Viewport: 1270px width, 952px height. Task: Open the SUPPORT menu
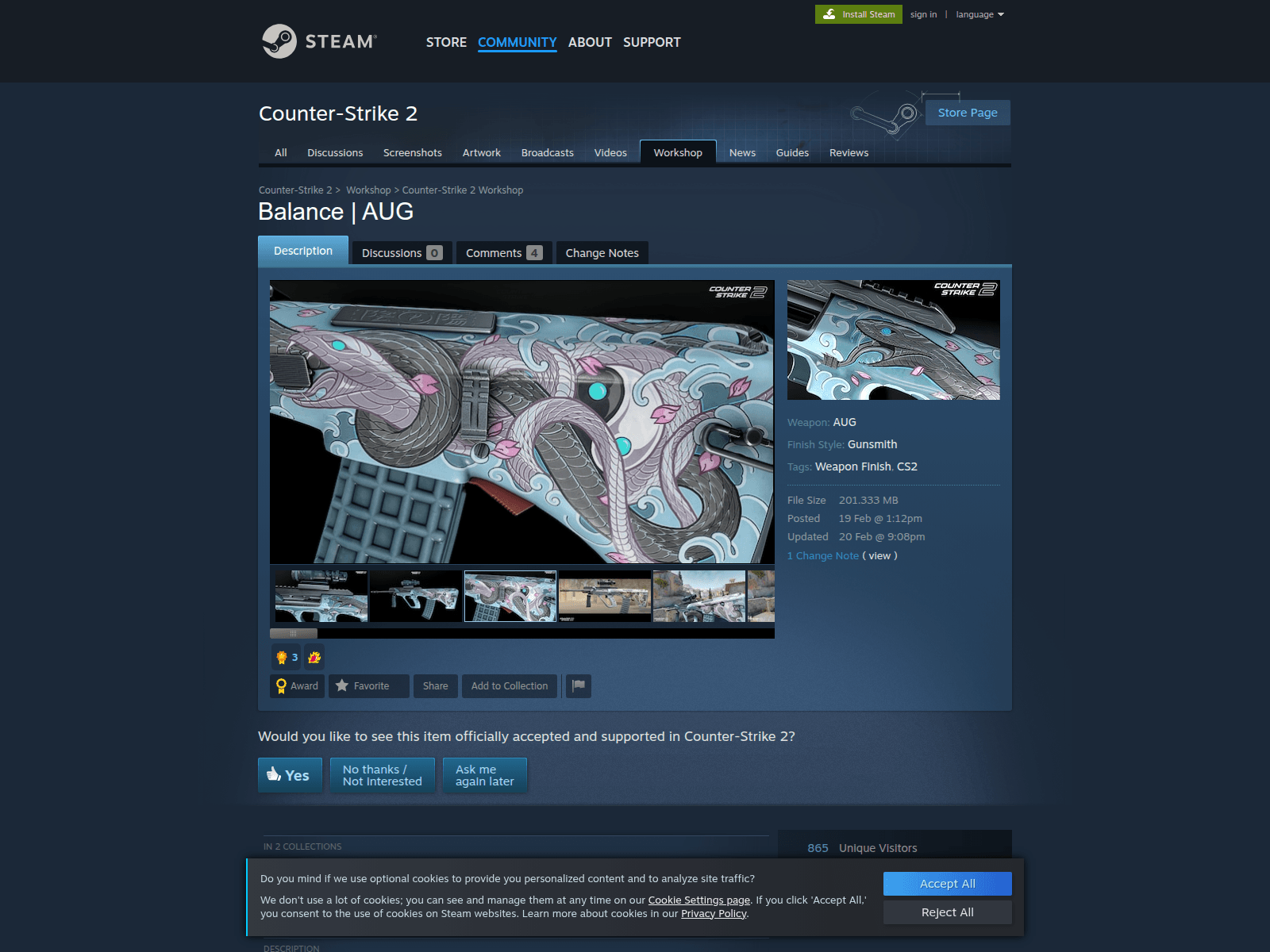click(x=652, y=42)
